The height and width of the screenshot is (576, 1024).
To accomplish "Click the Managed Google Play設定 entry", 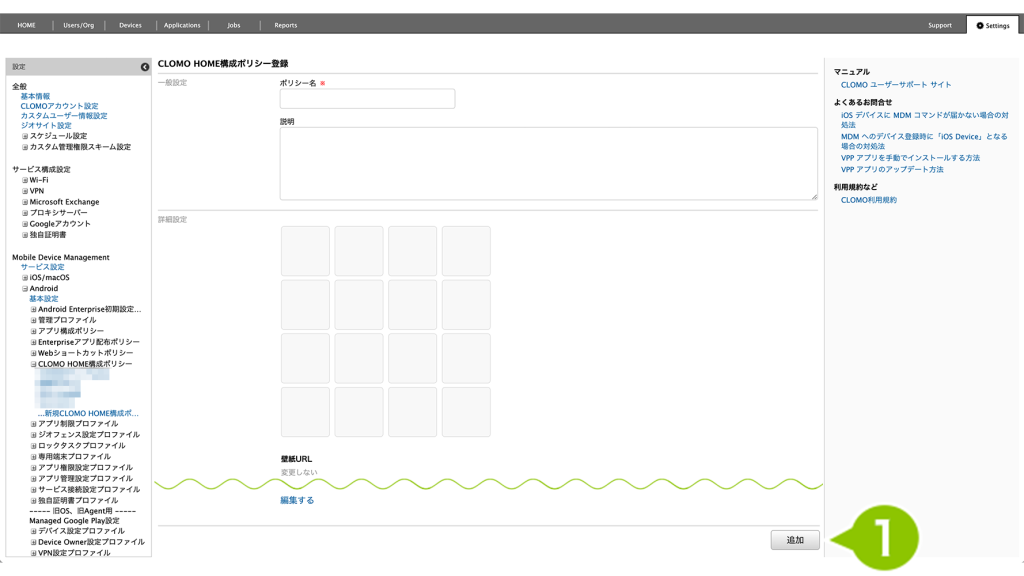I will click(74, 521).
